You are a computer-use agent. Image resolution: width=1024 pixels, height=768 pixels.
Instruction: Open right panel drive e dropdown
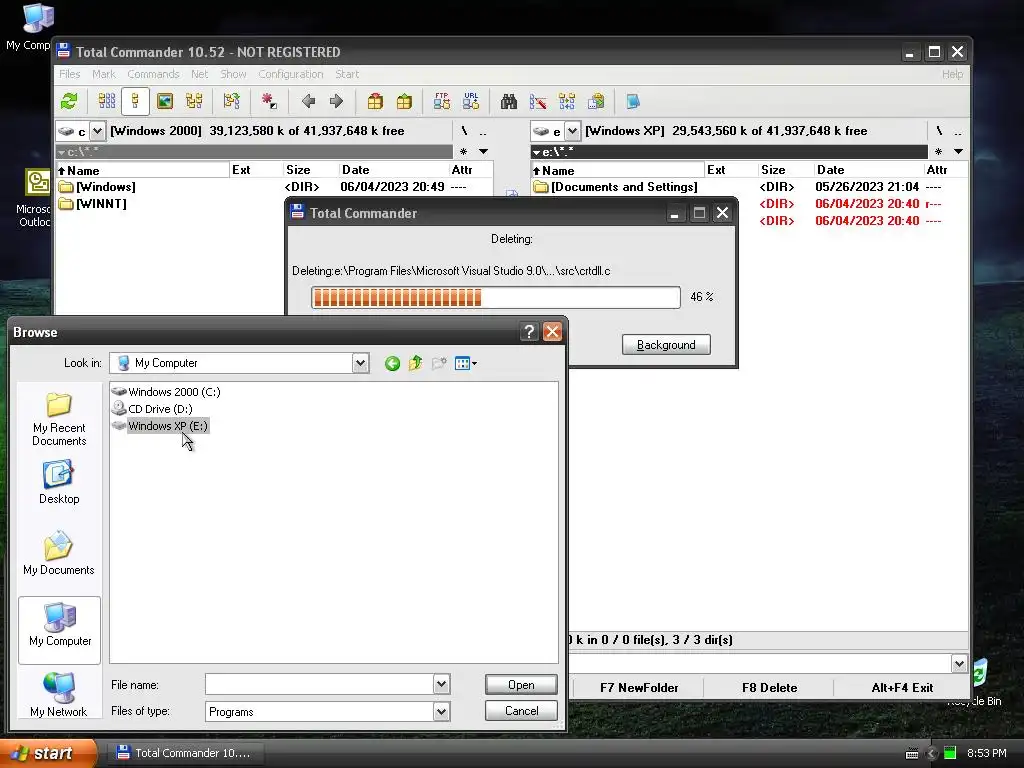point(572,131)
